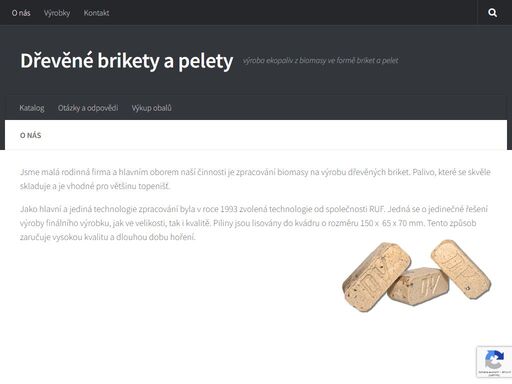Go to the Výrobky menu item
This screenshot has width=512, height=384.
[x=57, y=13]
